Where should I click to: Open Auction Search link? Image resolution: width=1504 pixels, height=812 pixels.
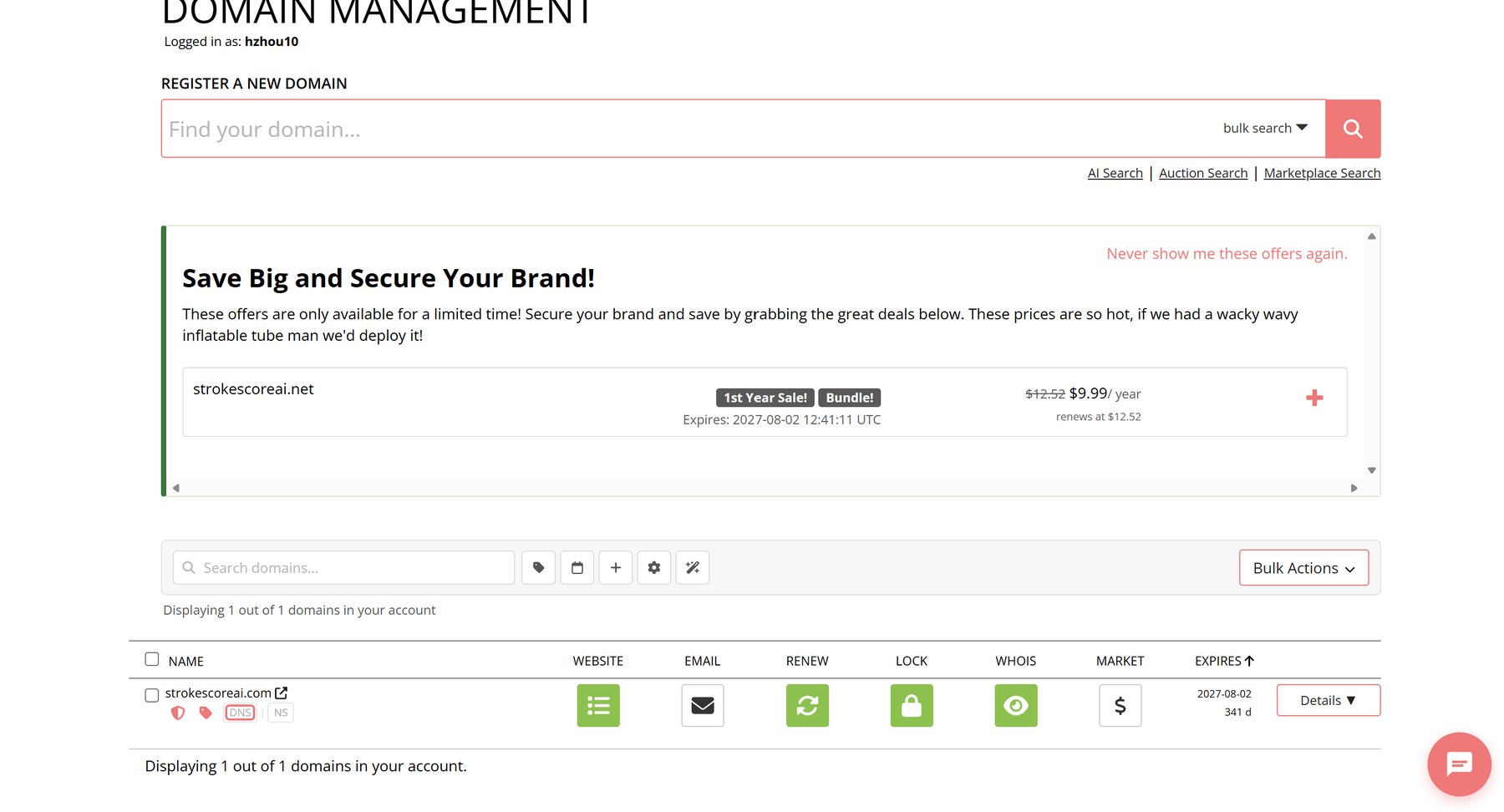[1202, 173]
